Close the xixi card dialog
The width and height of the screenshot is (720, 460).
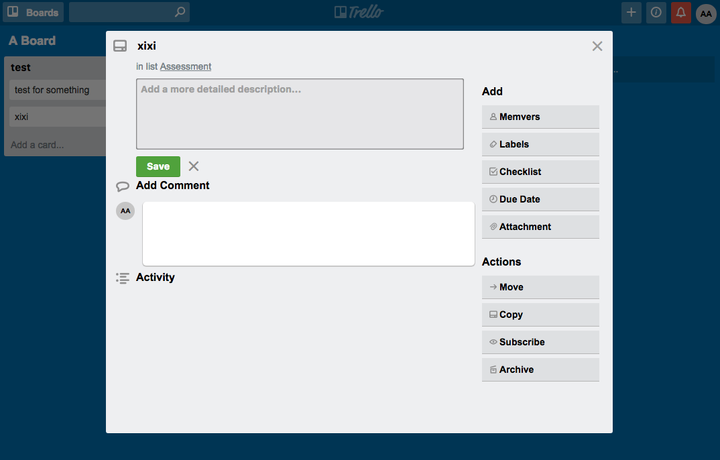tap(597, 46)
